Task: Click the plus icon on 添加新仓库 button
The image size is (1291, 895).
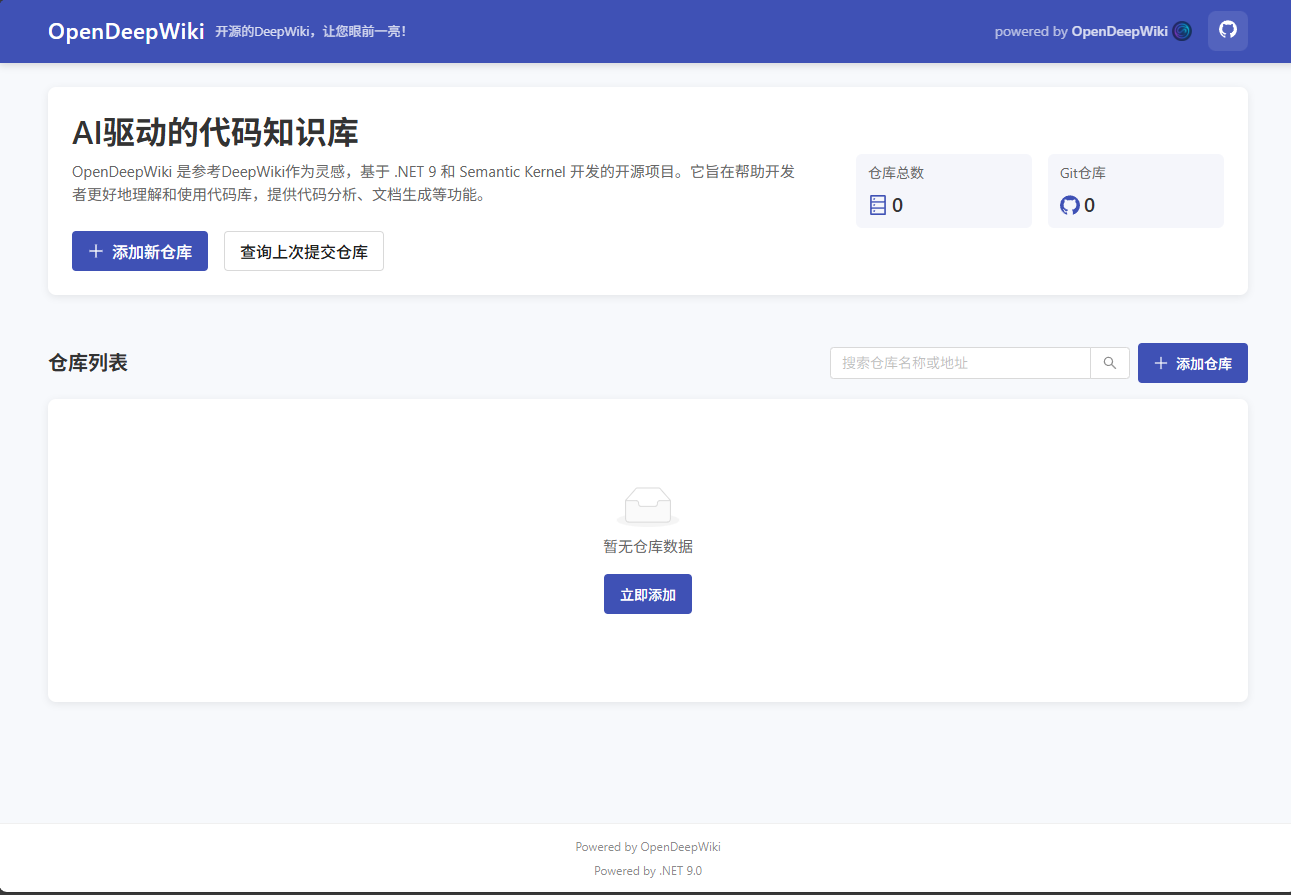Action: pos(96,251)
